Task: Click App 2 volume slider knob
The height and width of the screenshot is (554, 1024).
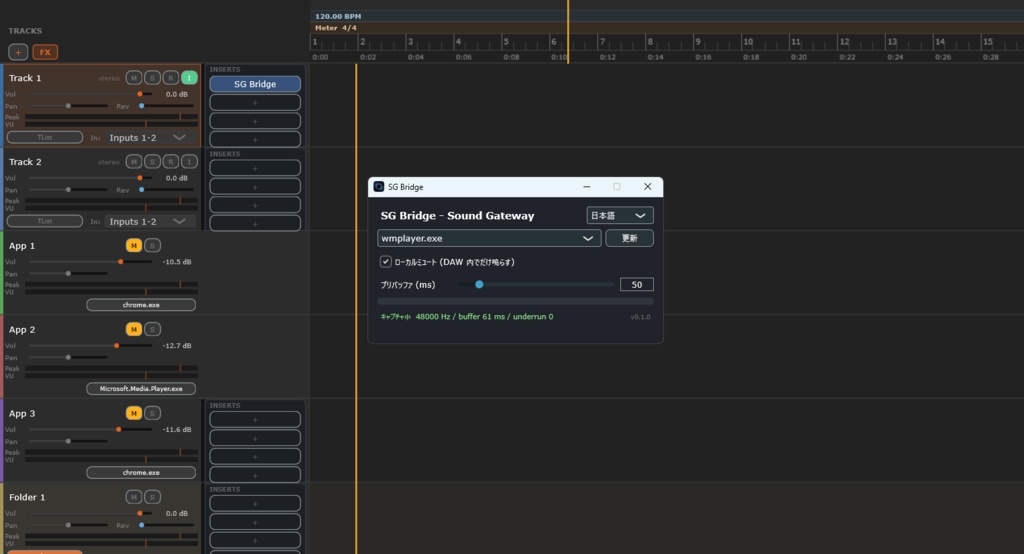Action: pyautogui.click(x=117, y=346)
